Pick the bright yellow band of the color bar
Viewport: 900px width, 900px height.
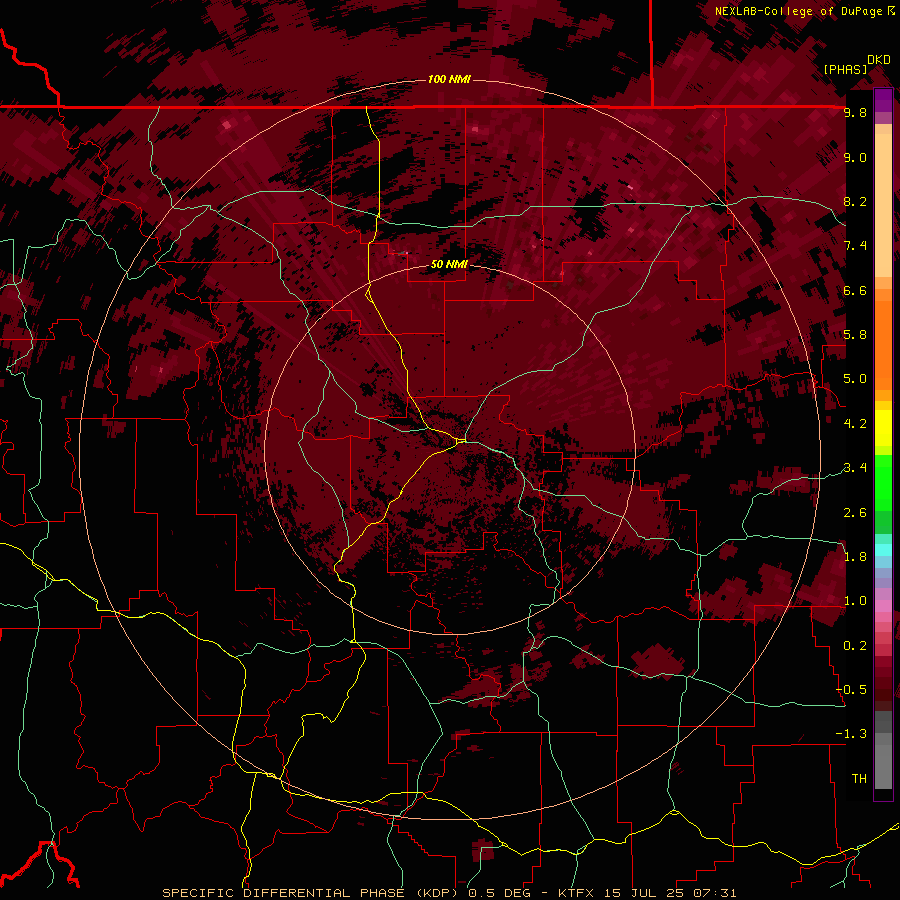click(883, 428)
